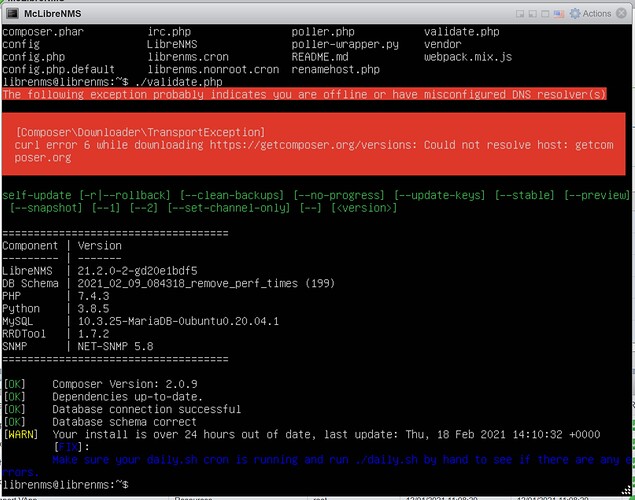This screenshot has height=500, width=635.
Task: Select poller-wrapper.py in the listing
Action: tap(345, 44)
